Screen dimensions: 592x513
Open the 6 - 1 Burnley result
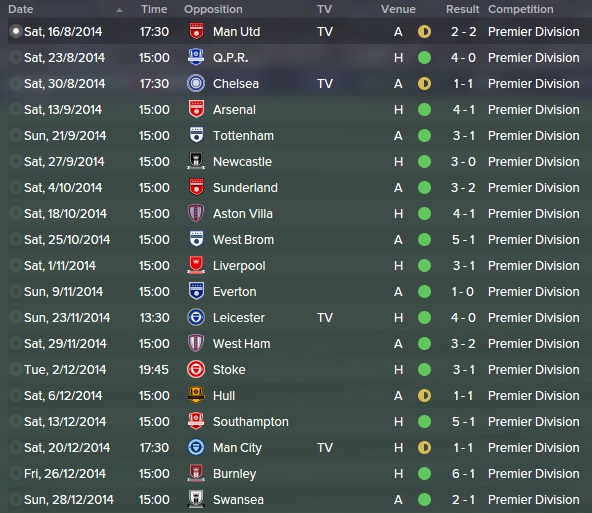point(463,474)
